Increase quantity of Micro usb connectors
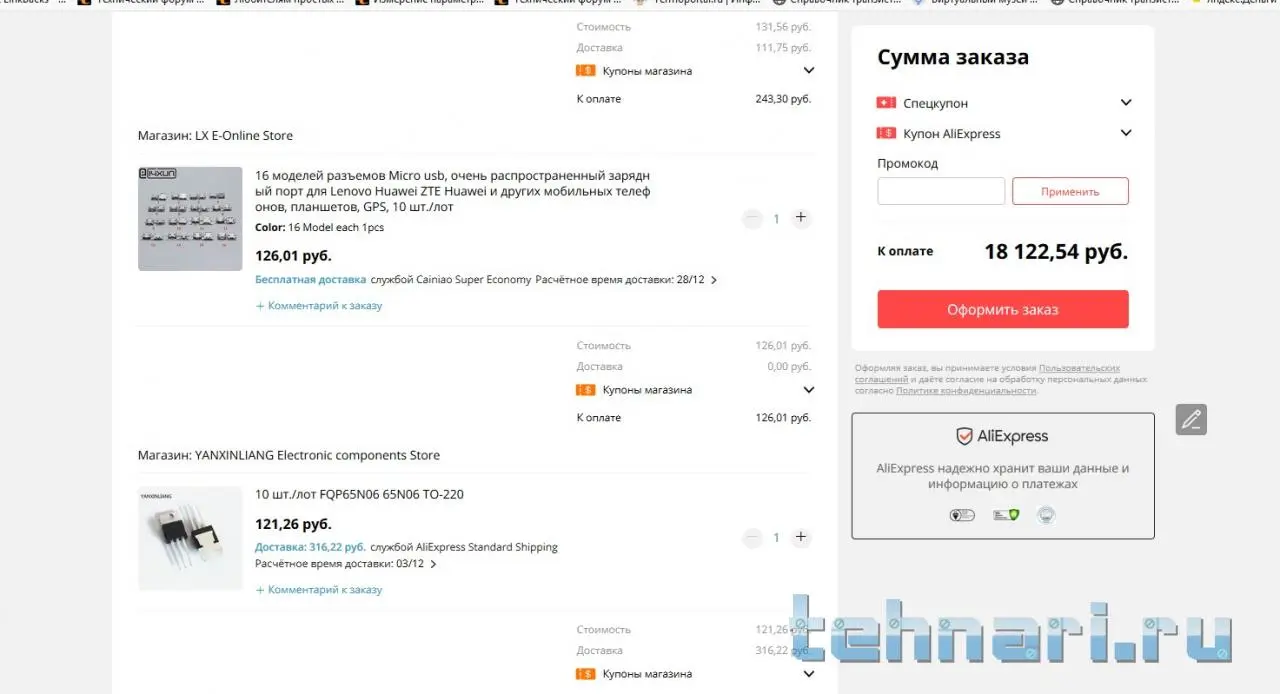1280x694 pixels. pos(801,218)
